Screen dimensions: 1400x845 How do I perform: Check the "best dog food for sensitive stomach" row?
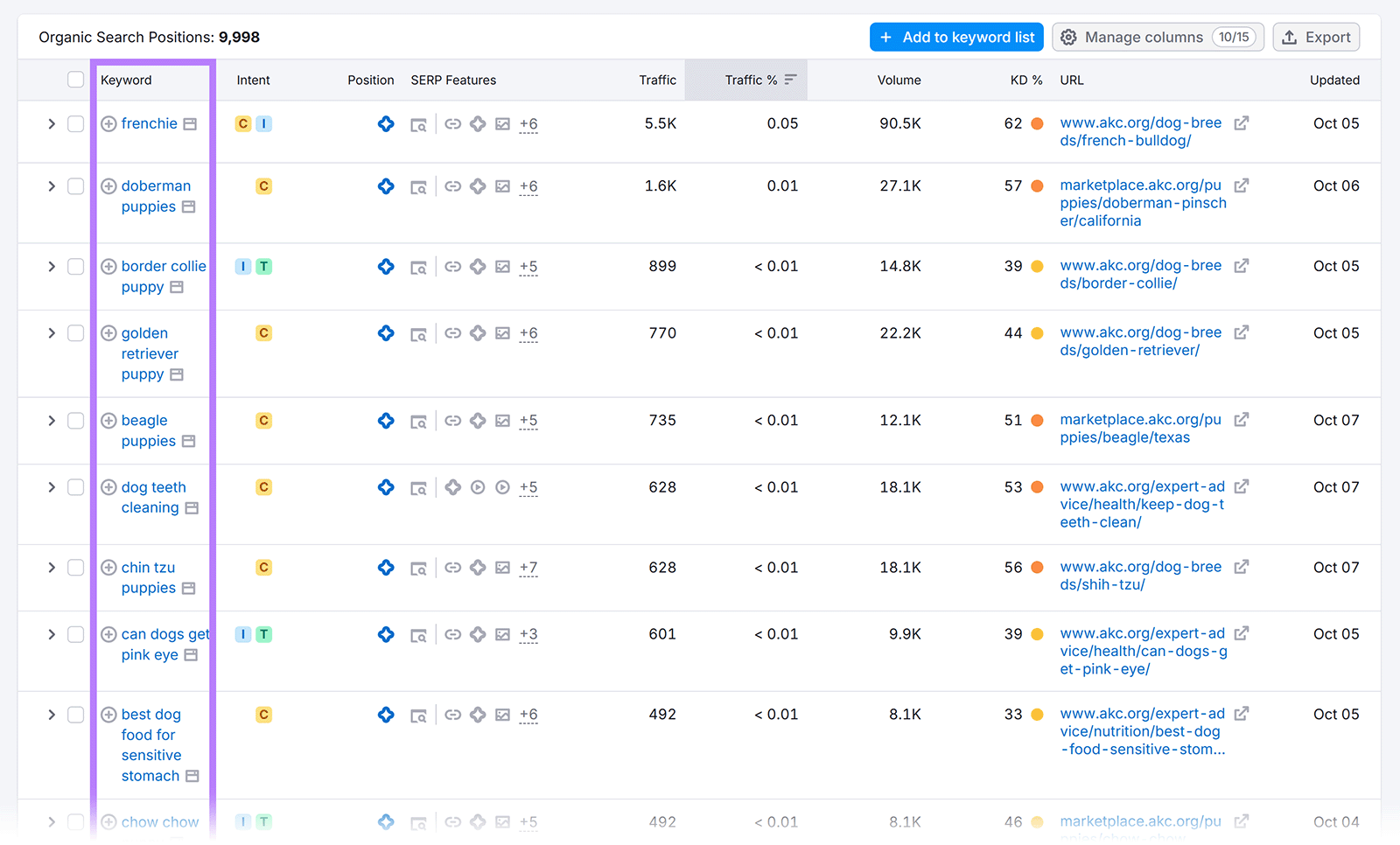pyautogui.click(x=75, y=715)
